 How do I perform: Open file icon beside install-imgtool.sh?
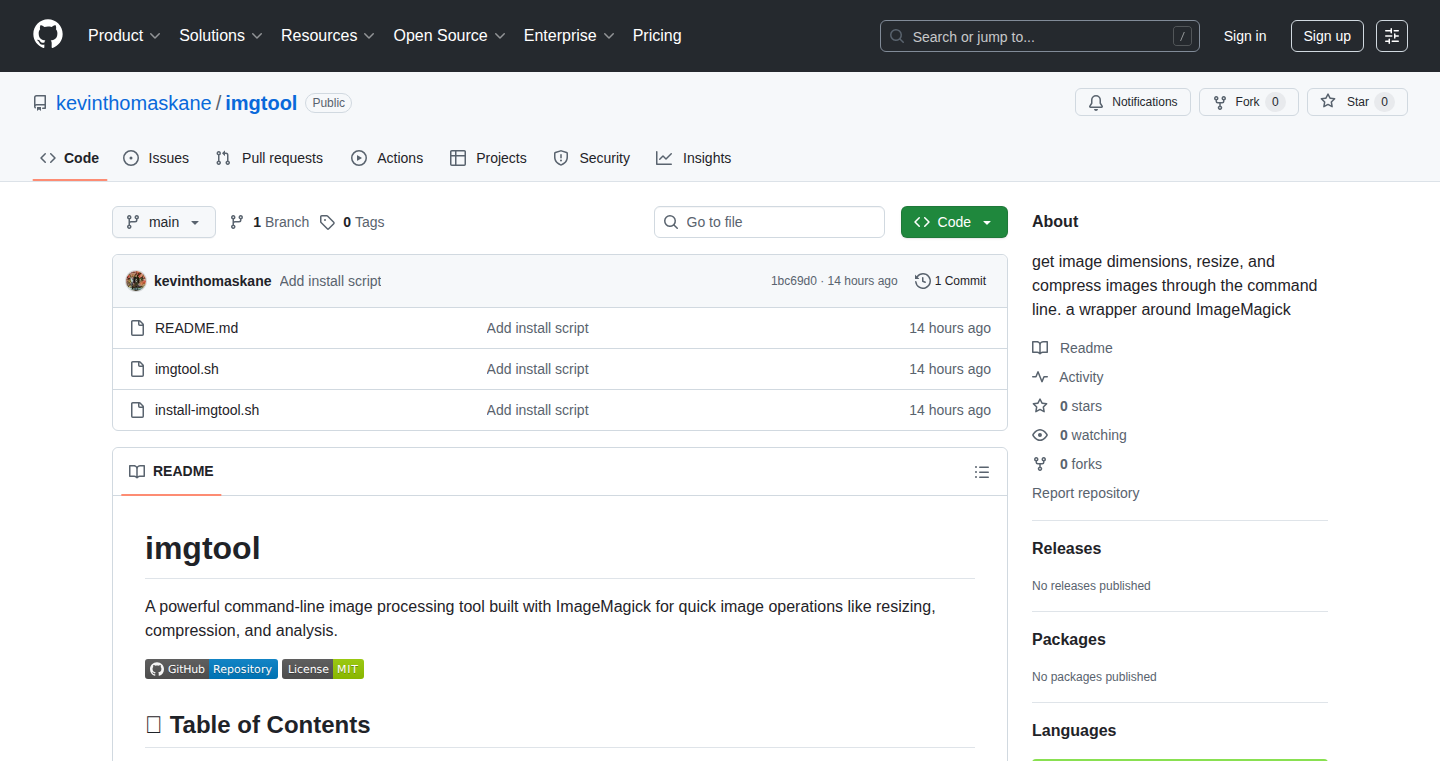(x=138, y=410)
